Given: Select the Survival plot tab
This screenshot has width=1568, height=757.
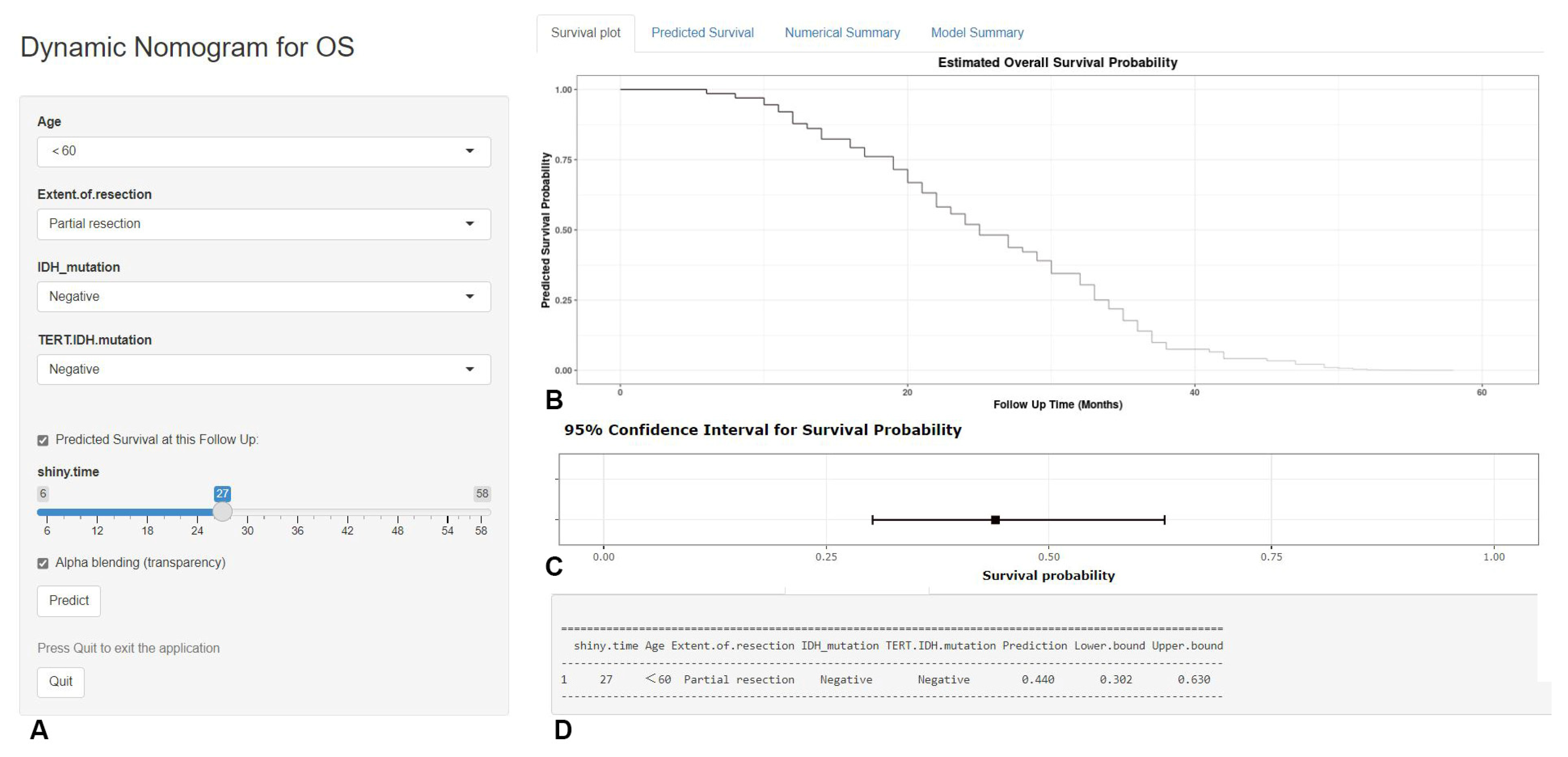Looking at the screenshot, I should point(585,33).
